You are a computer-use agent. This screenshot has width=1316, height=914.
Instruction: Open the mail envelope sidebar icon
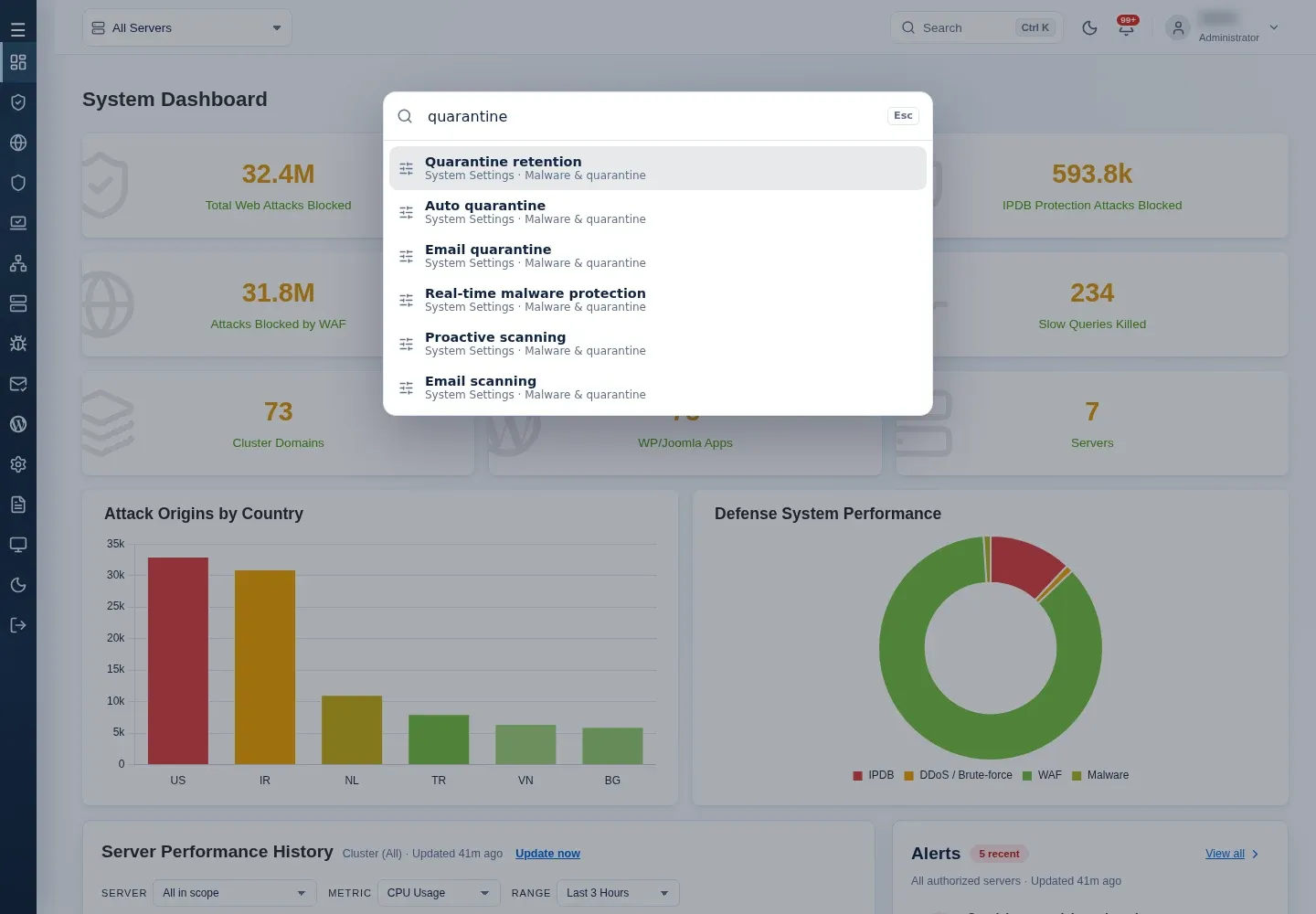[x=18, y=384]
